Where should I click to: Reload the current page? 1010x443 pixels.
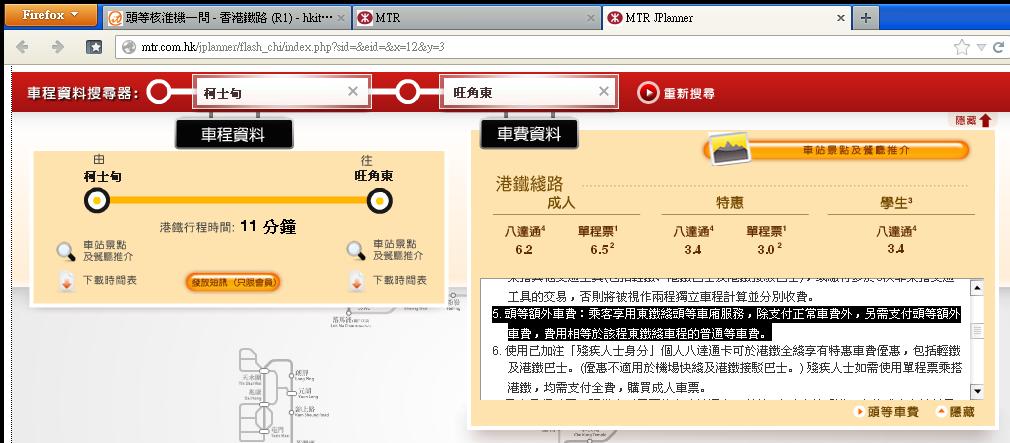999,47
